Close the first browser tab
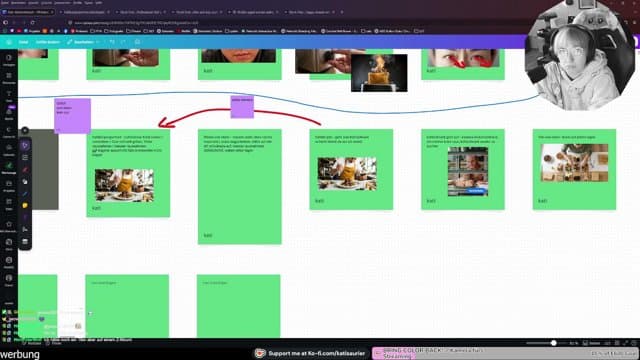640x360 pixels. 52,12
